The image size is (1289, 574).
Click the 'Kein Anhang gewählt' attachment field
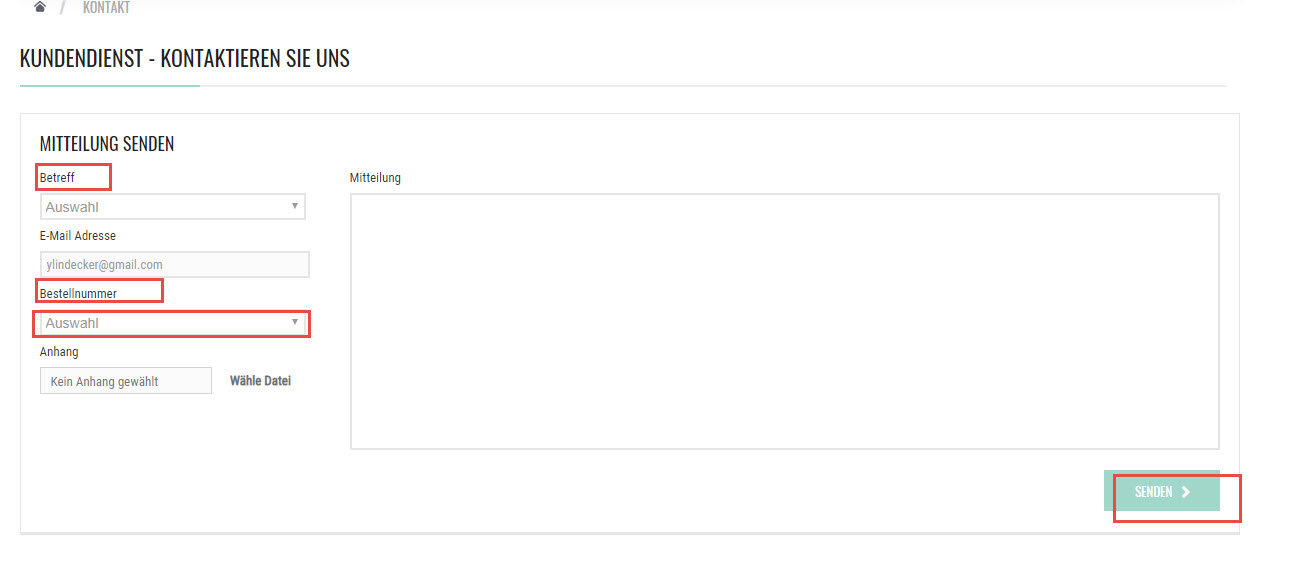(126, 381)
